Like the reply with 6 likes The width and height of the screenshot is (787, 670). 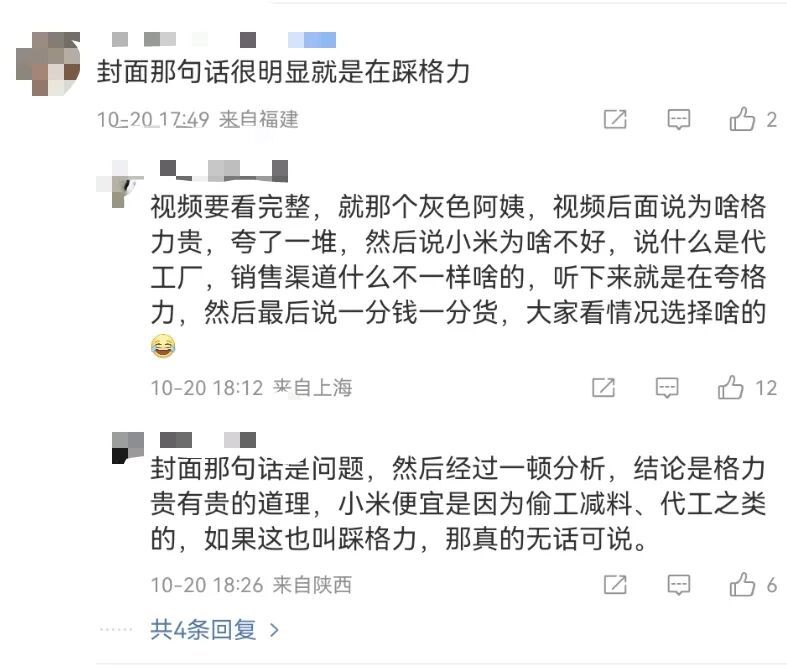coord(742,584)
